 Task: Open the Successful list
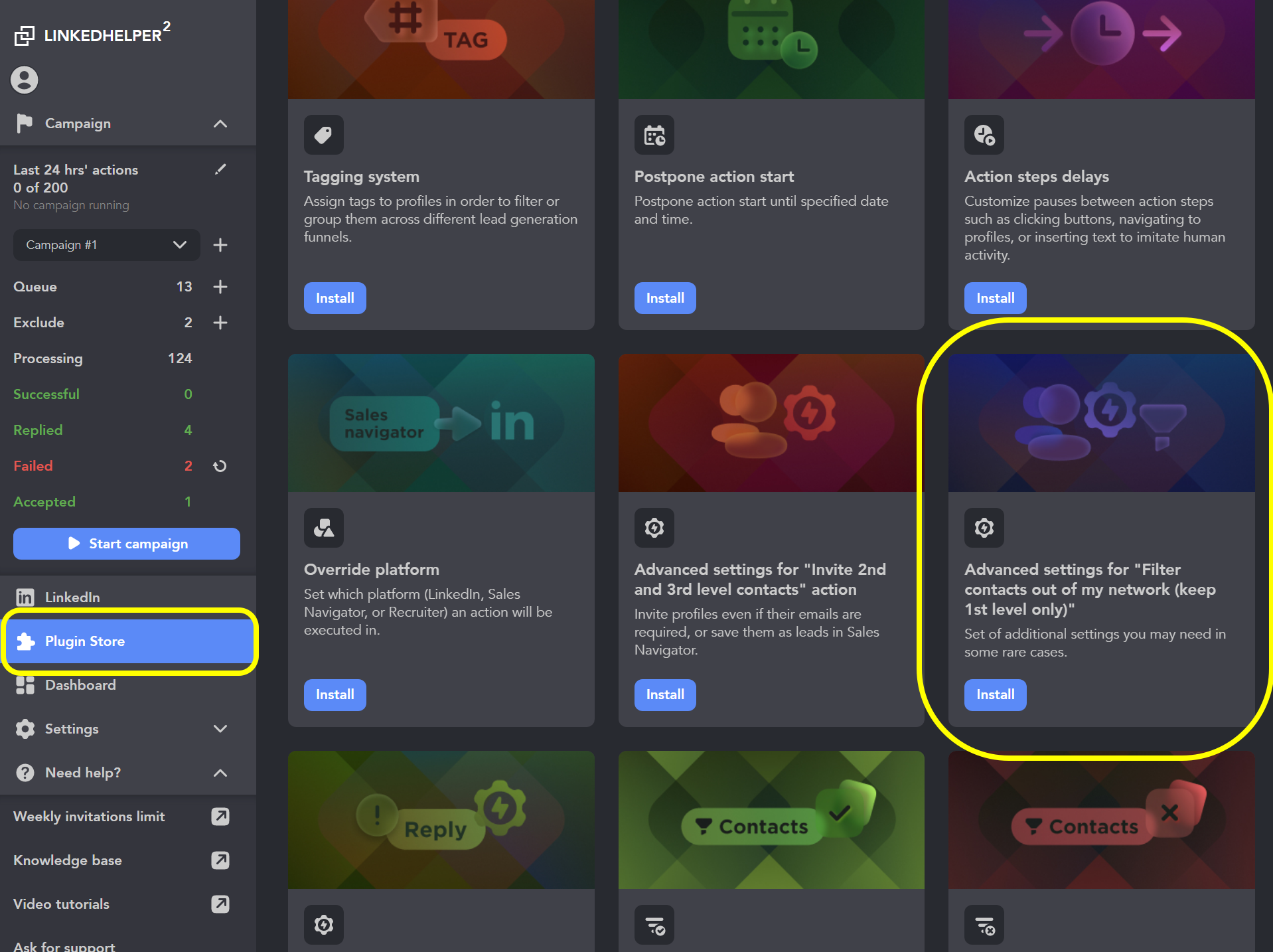click(103, 394)
